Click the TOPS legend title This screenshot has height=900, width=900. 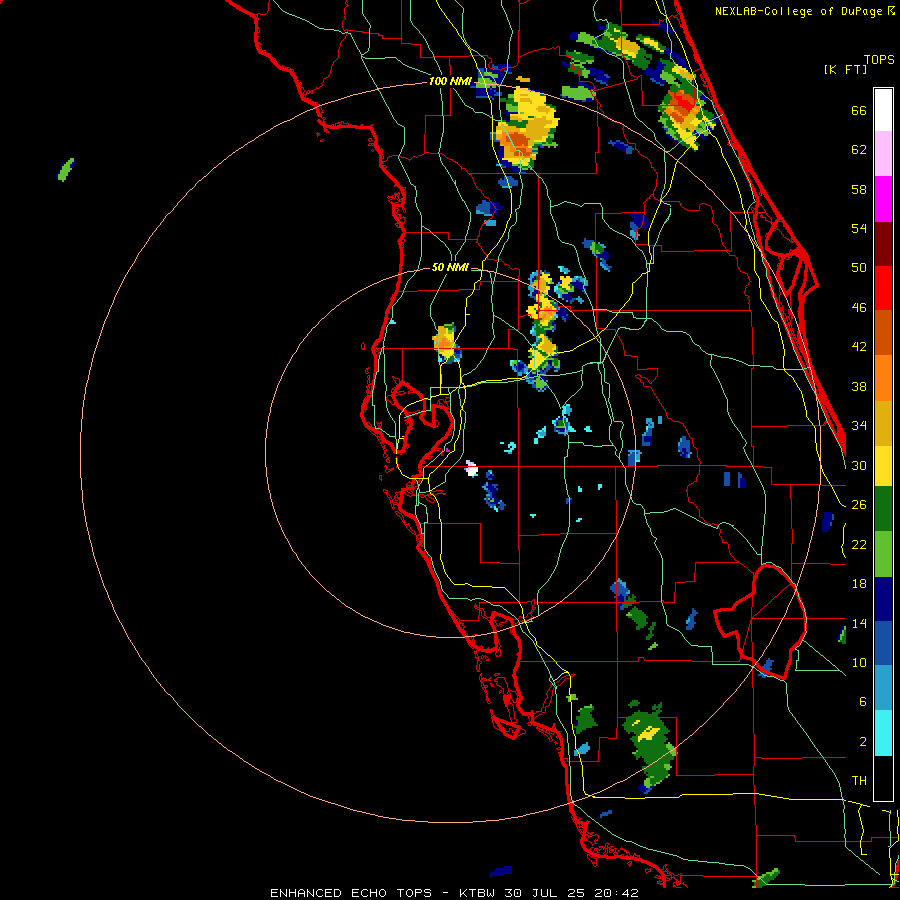[879, 59]
